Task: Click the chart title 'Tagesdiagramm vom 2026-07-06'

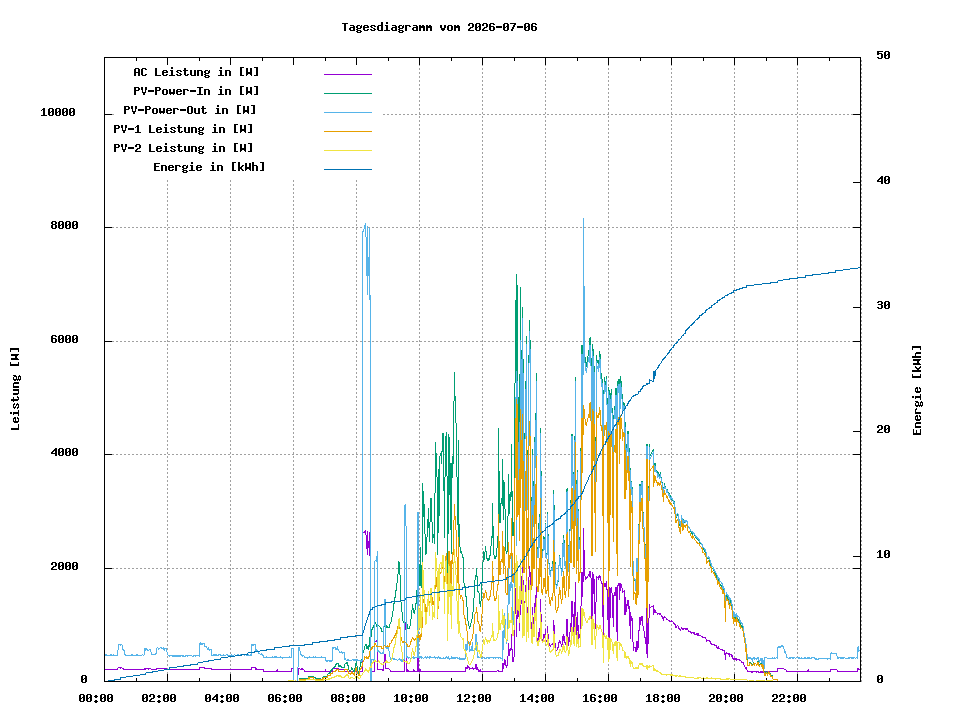Action: (439, 28)
